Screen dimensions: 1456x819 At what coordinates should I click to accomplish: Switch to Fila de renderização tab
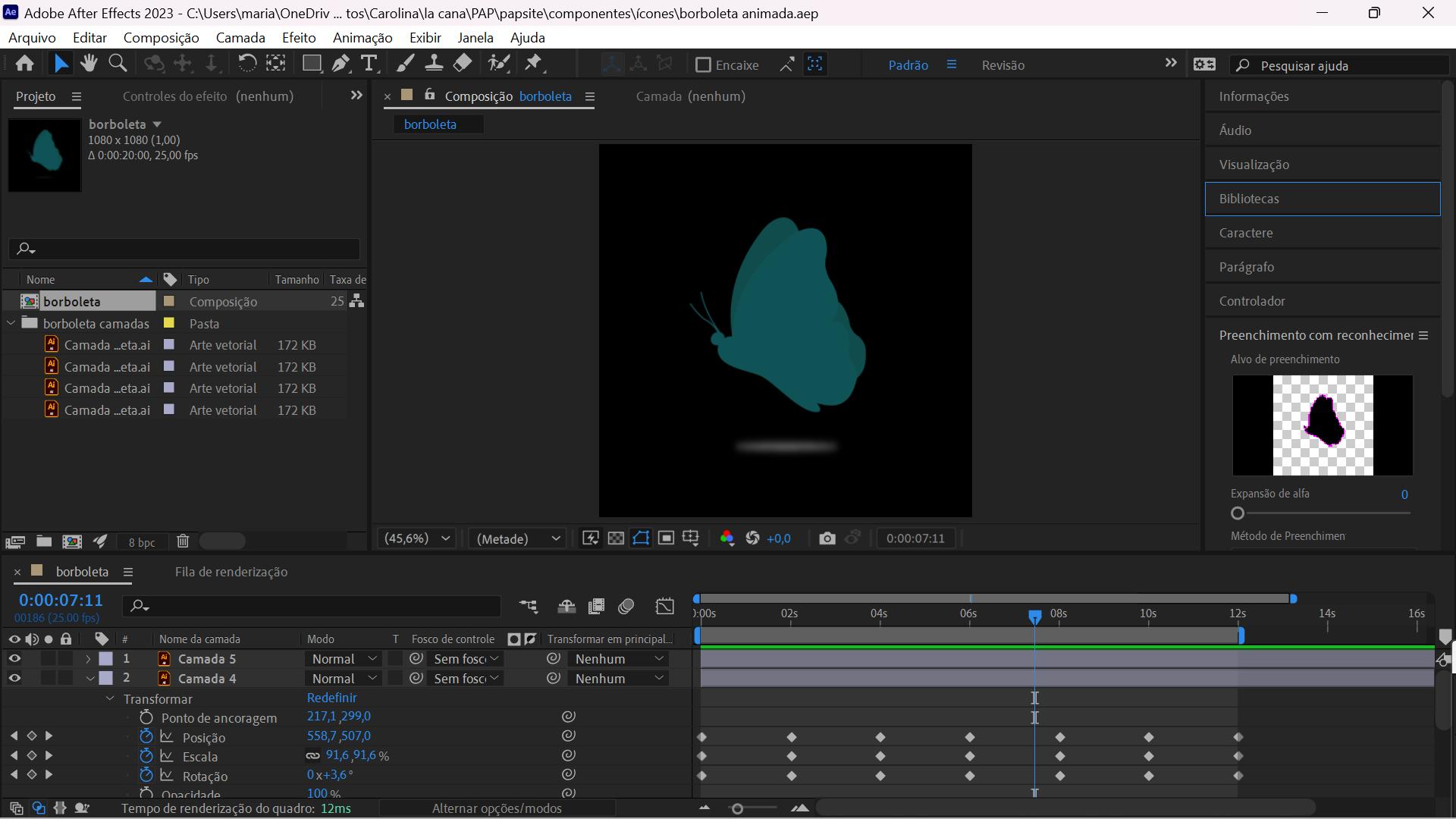click(231, 572)
